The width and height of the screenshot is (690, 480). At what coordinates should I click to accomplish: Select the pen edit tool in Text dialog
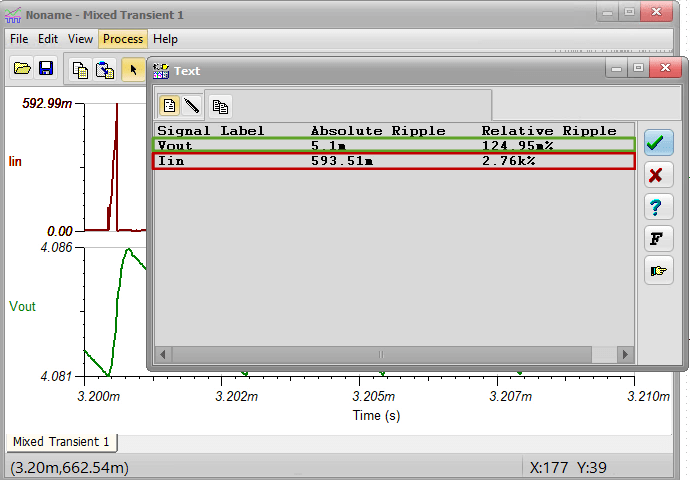click(190, 105)
